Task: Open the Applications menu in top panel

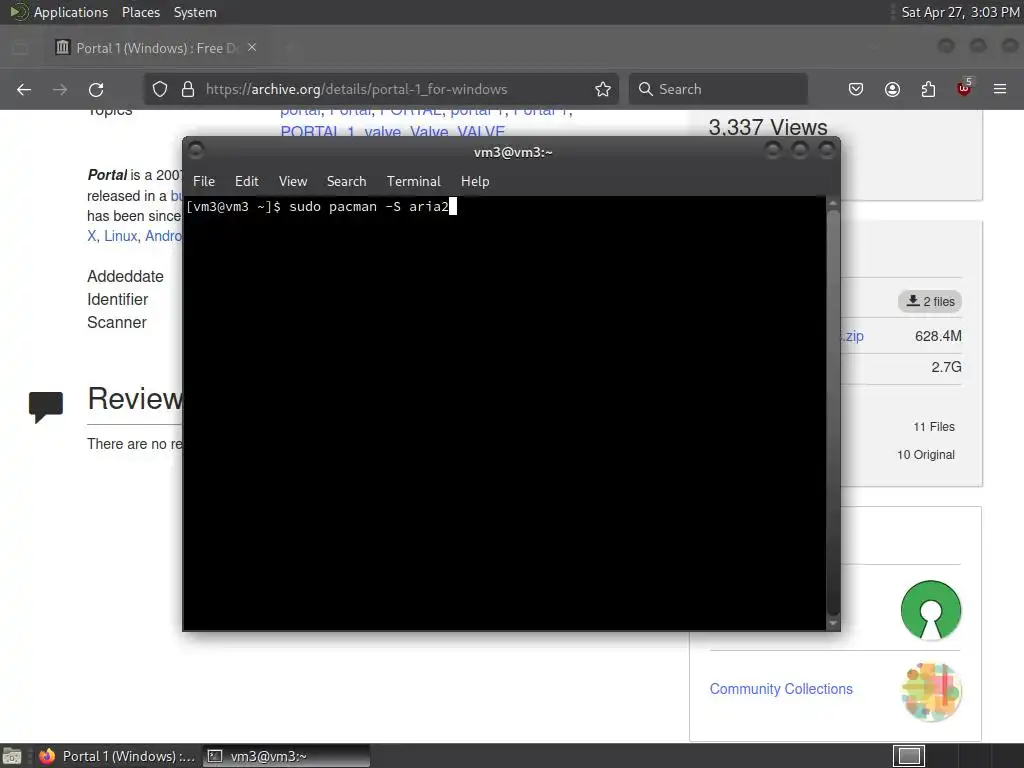Action: click(x=71, y=12)
